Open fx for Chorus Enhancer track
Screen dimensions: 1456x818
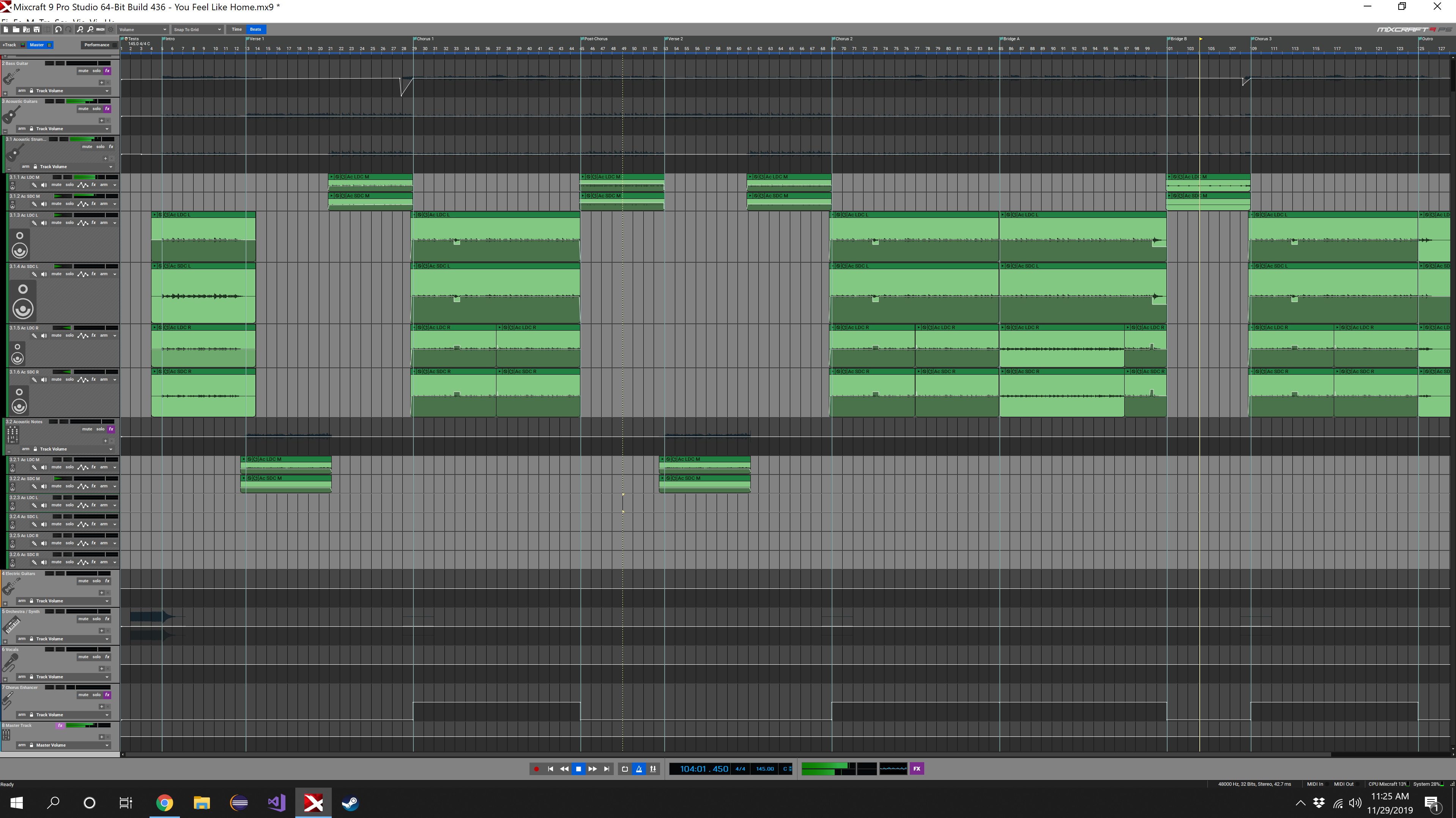point(107,695)
